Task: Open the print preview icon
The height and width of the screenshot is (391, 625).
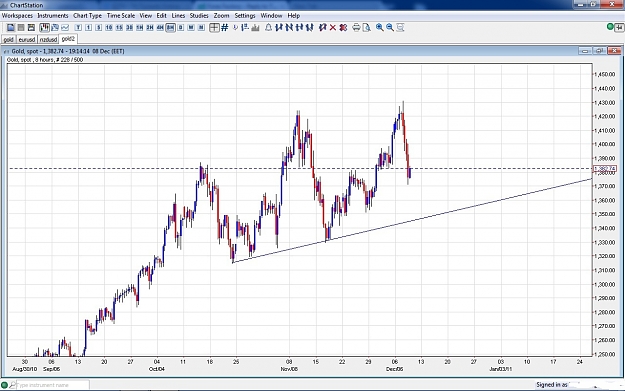Action: point(367,28)
